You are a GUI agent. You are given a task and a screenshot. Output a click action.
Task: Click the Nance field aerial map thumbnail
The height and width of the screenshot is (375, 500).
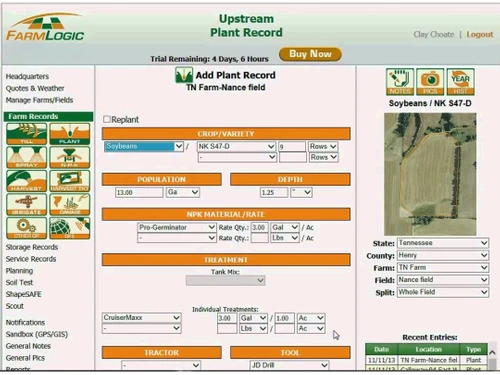tap(430, 174)
